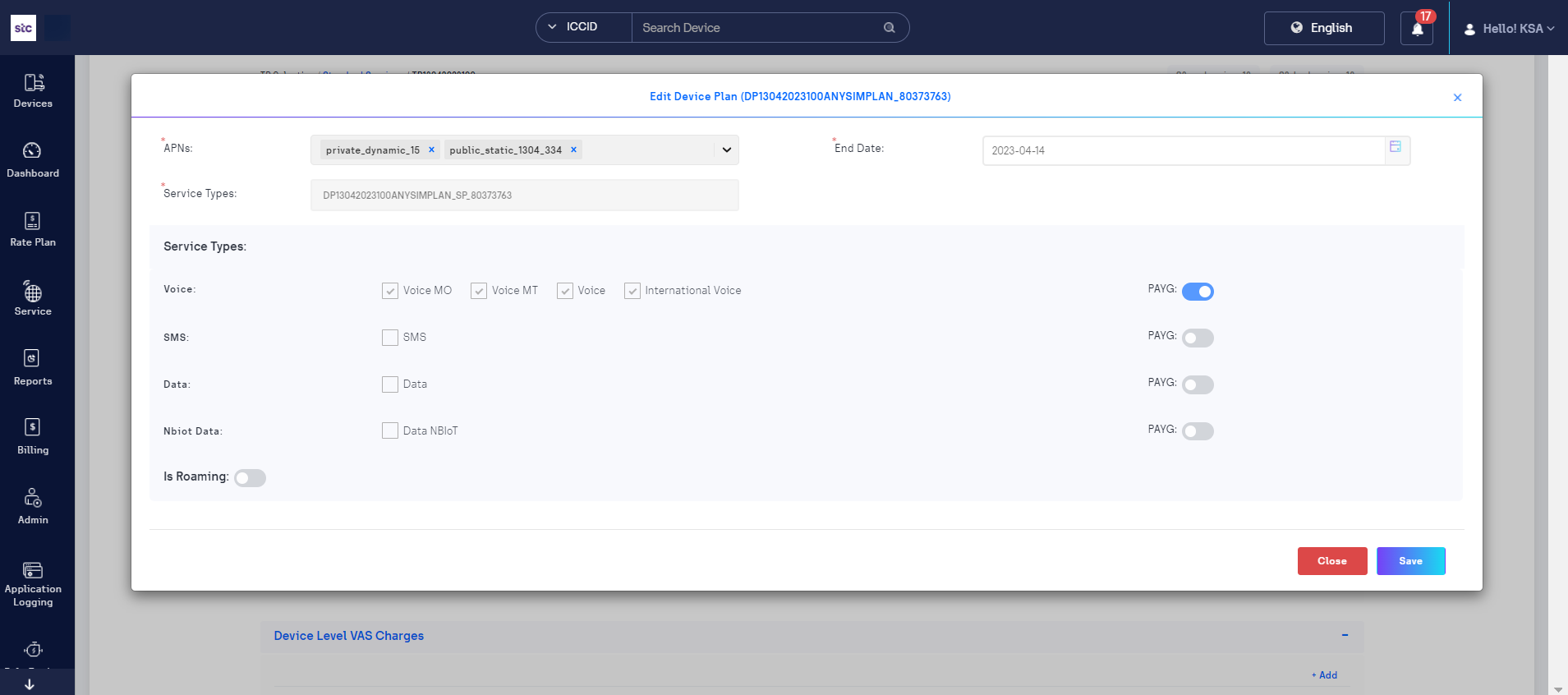This screenshot has width=1568, height=695.
Task: Remove the private_dynamic_15 APN tag
Action: coord(431,150)
